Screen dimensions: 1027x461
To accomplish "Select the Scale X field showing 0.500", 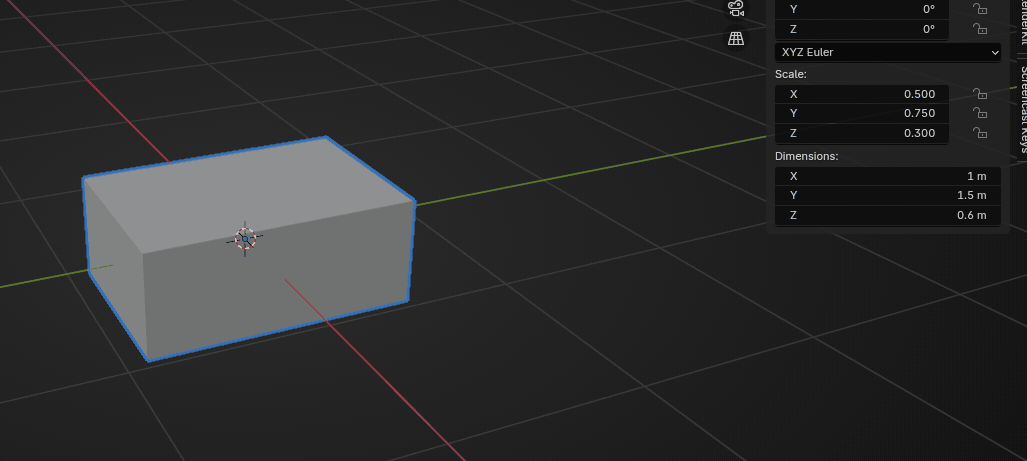I will point(861,94).
